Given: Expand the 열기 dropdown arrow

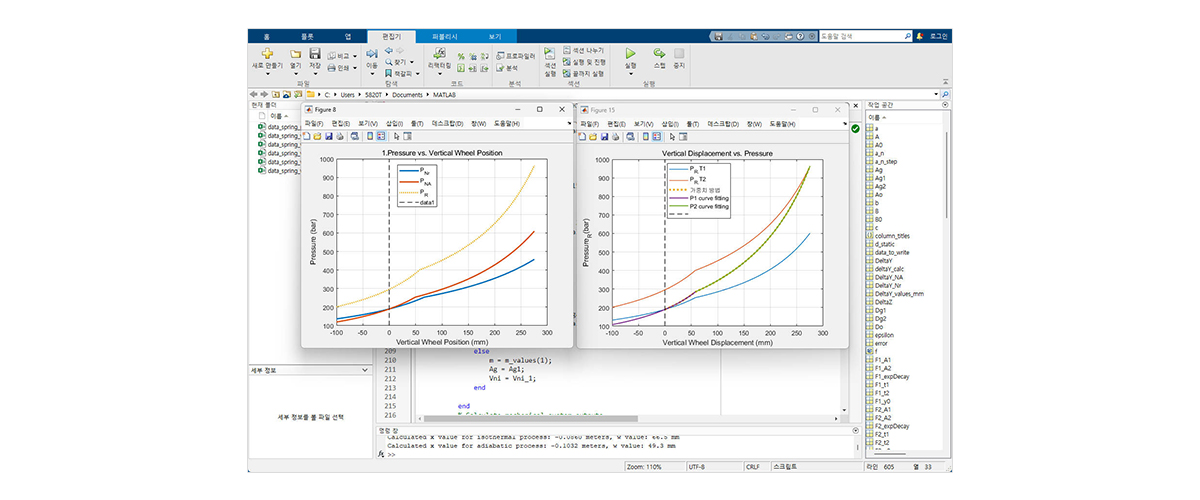Looking at the screenshot, I should click(x=296, y=74).
